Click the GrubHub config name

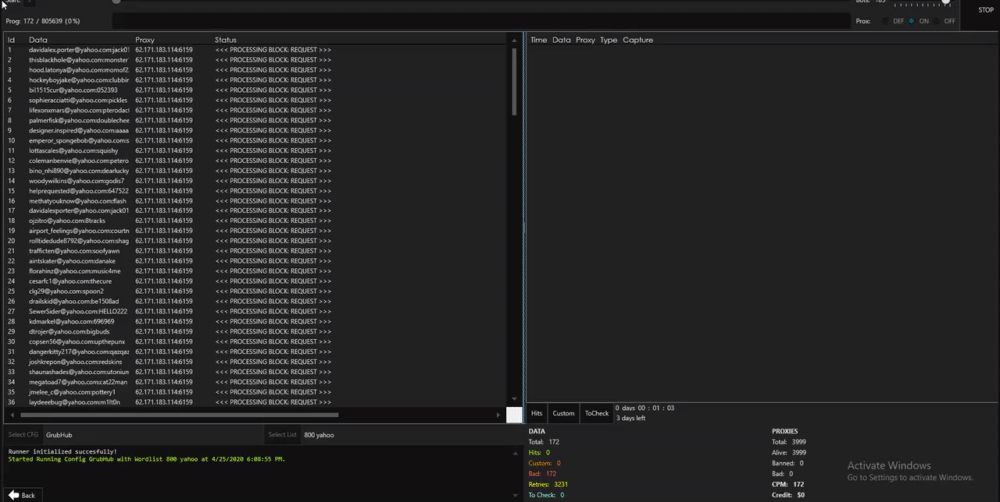[59, 435]
